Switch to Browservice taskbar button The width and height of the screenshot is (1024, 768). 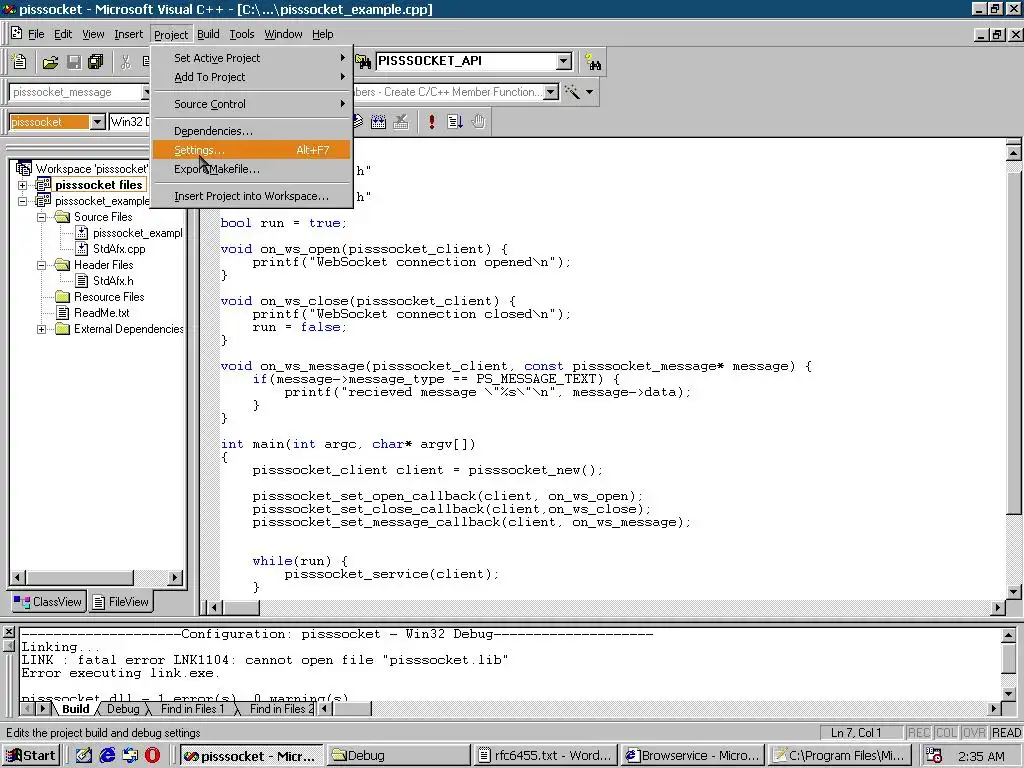click(693, 756)
